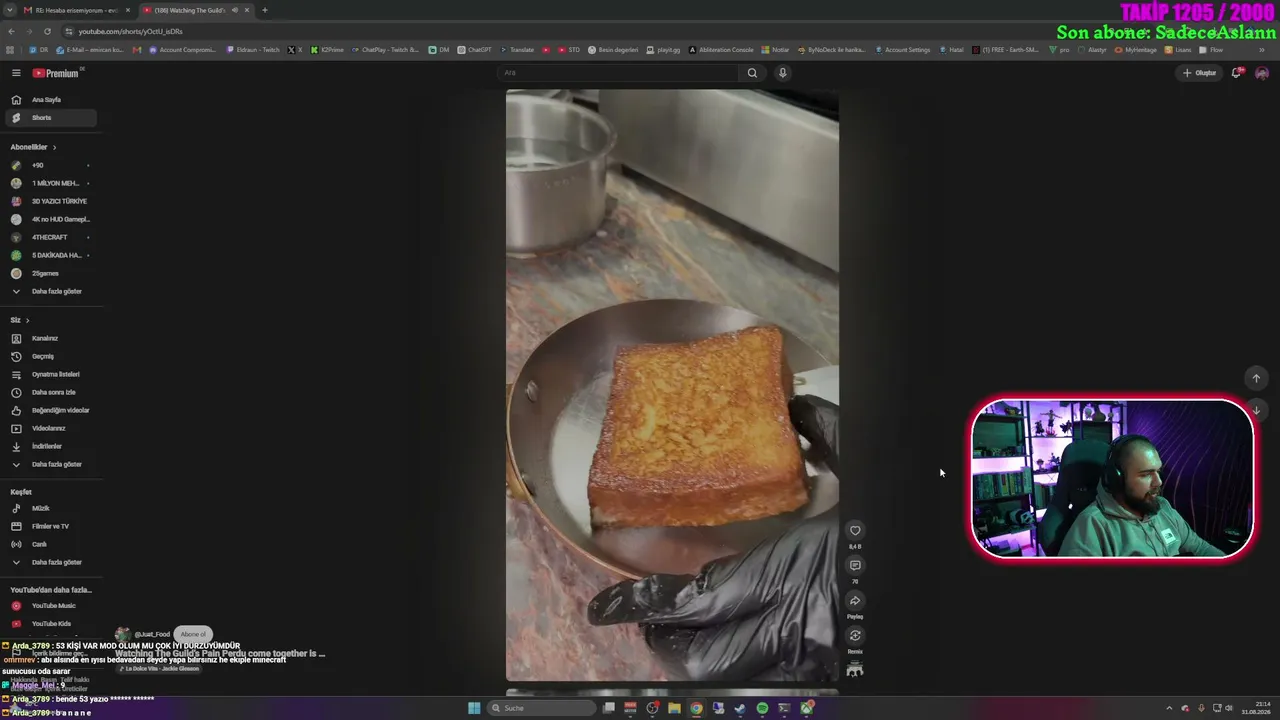1280x720 pixels.
Task: Open YouTube Kids link in sidebar
Action: (50, 624)
